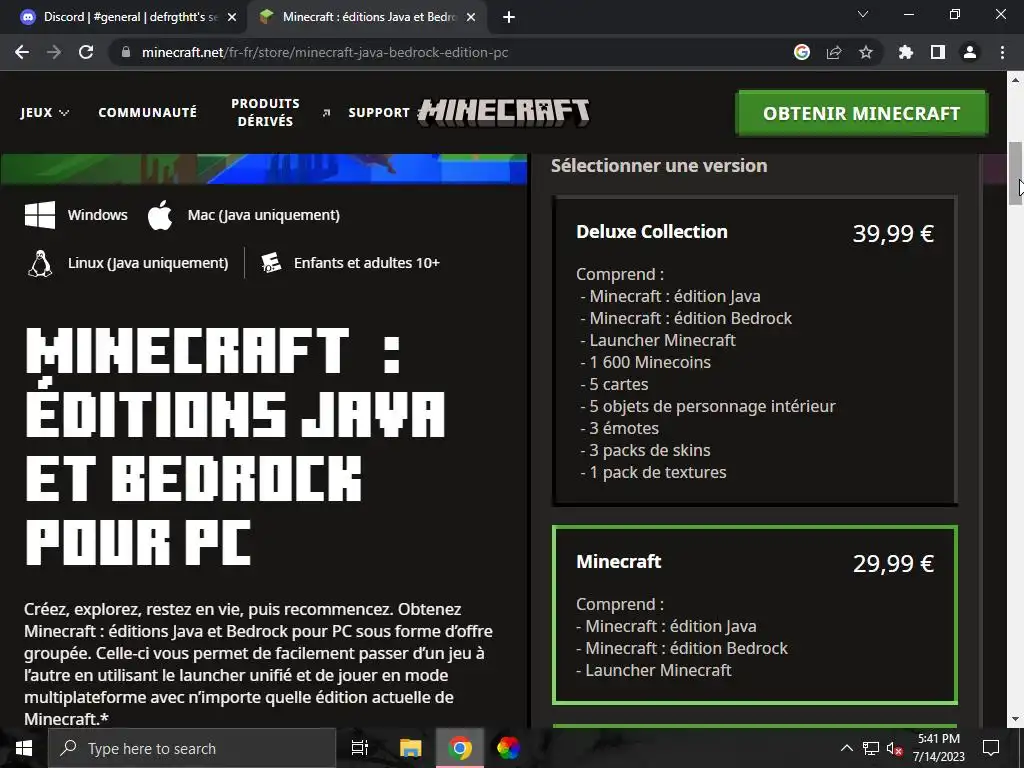This screenshot has height=768, width=1024.
Task: Click the Linux penguin icon
Action: click(40, 263)
